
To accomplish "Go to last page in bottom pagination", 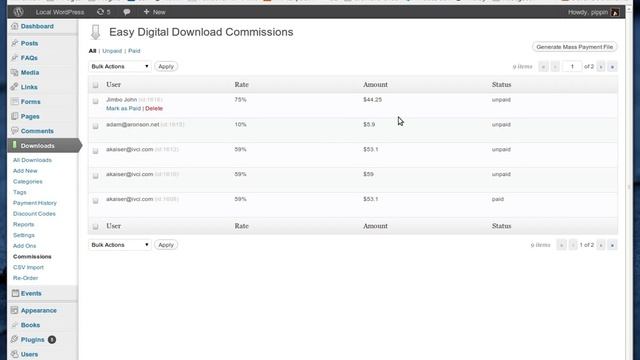I will (612, 245).
